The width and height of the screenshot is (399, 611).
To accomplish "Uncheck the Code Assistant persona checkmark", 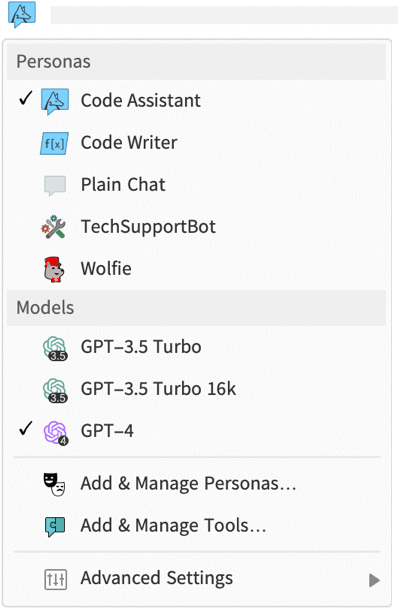I will click(25, 99).
